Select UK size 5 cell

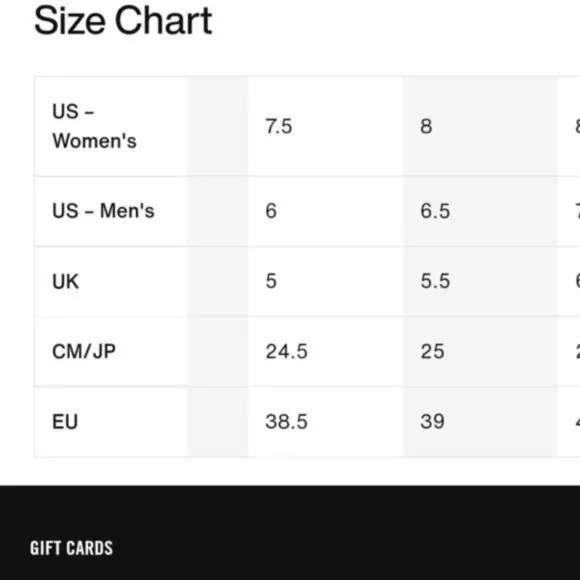tap(326, 281)
